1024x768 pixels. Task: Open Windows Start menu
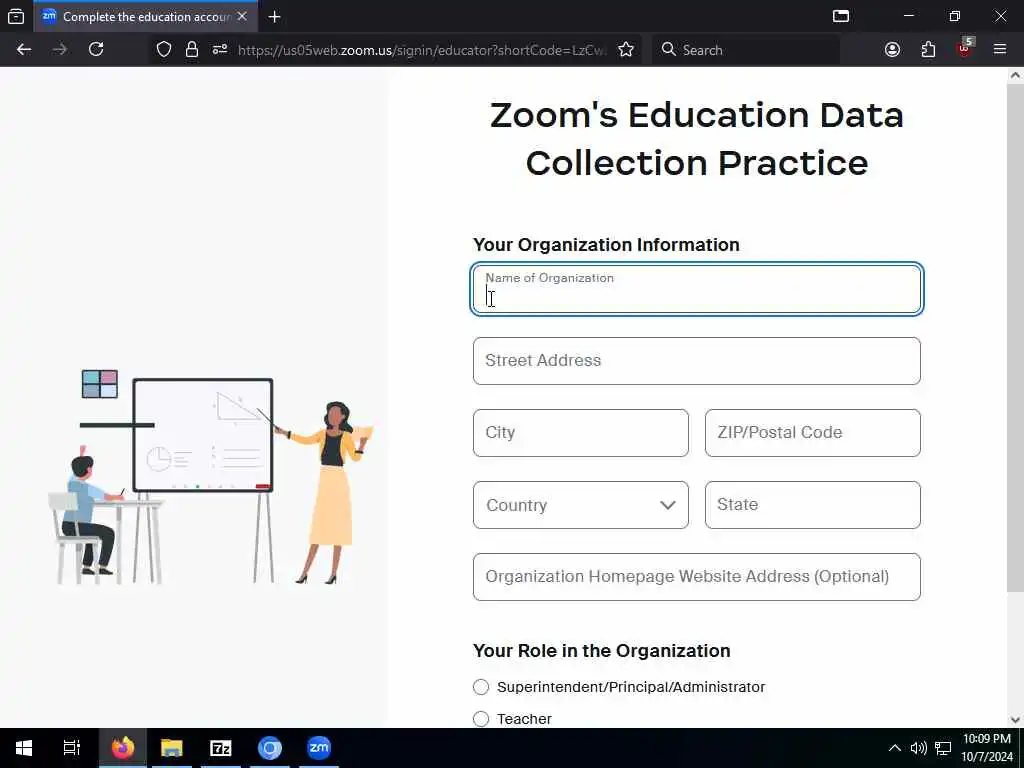[24, 748]
